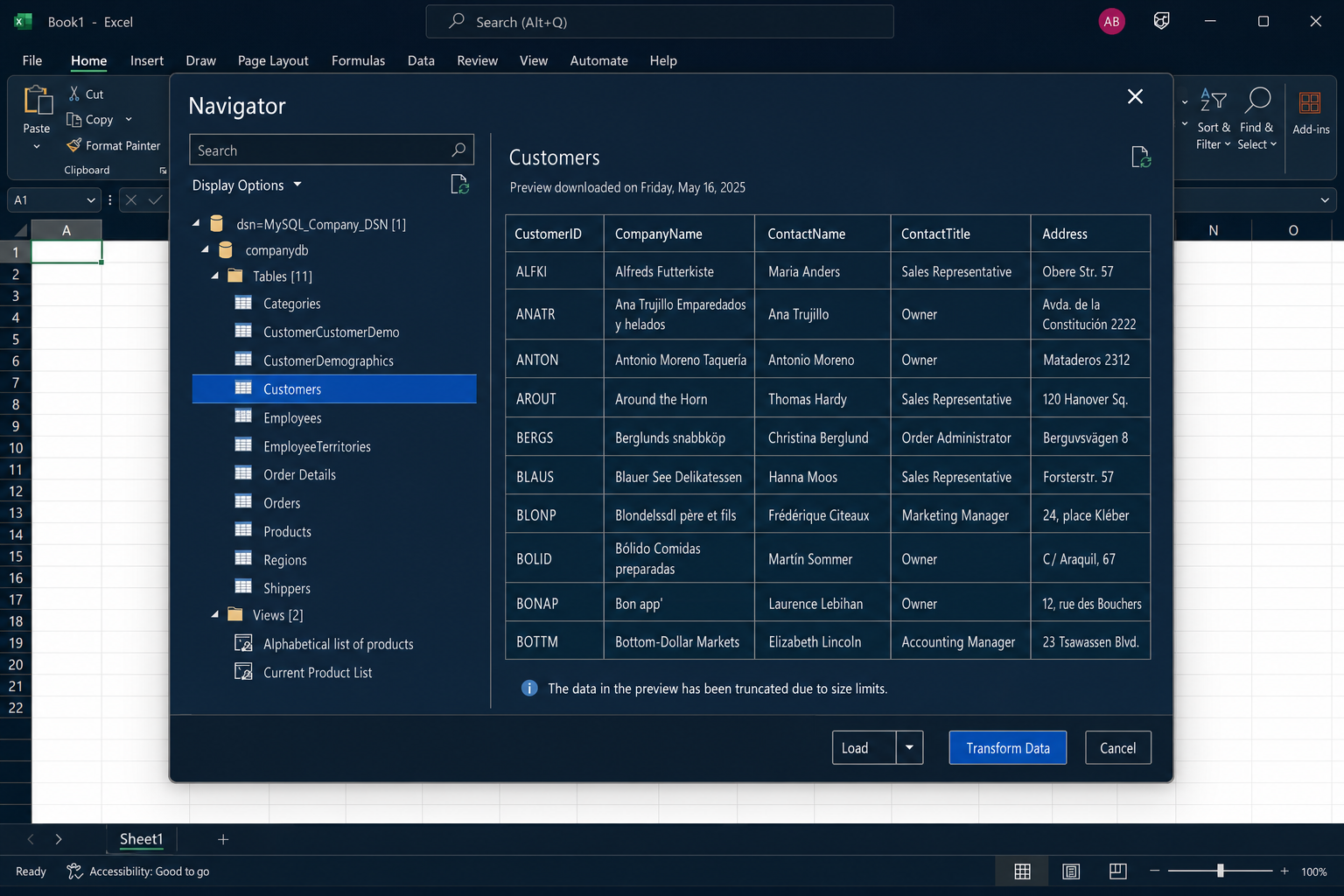This screenshot has height=896, width=1344.
Task: Click the Sort & Filter icon
Action: click(x=1213, y=100)
